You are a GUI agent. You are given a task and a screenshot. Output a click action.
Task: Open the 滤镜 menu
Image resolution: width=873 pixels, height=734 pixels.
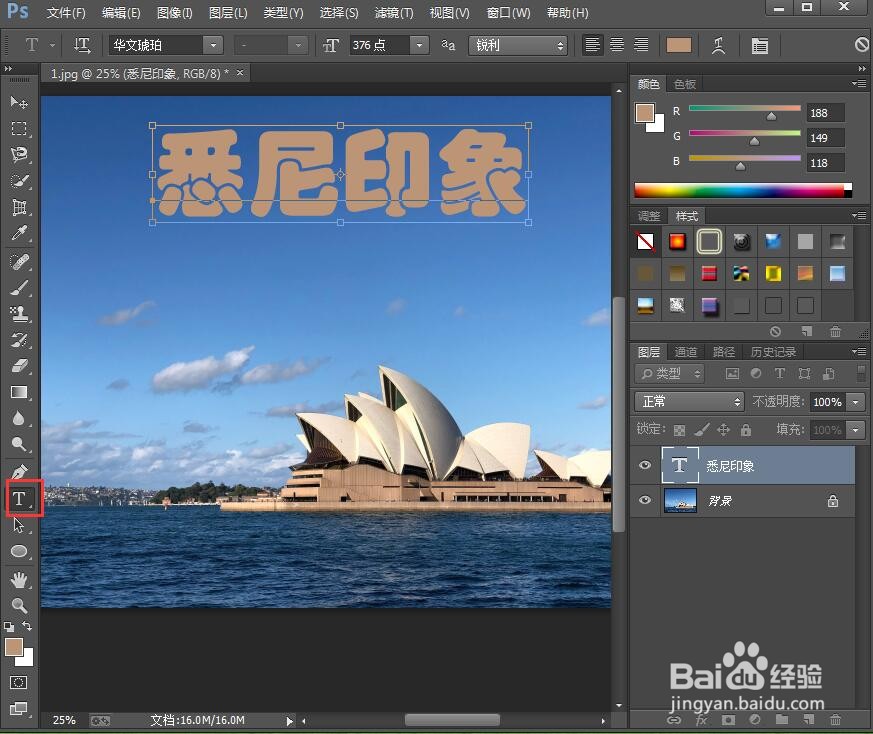394,13
